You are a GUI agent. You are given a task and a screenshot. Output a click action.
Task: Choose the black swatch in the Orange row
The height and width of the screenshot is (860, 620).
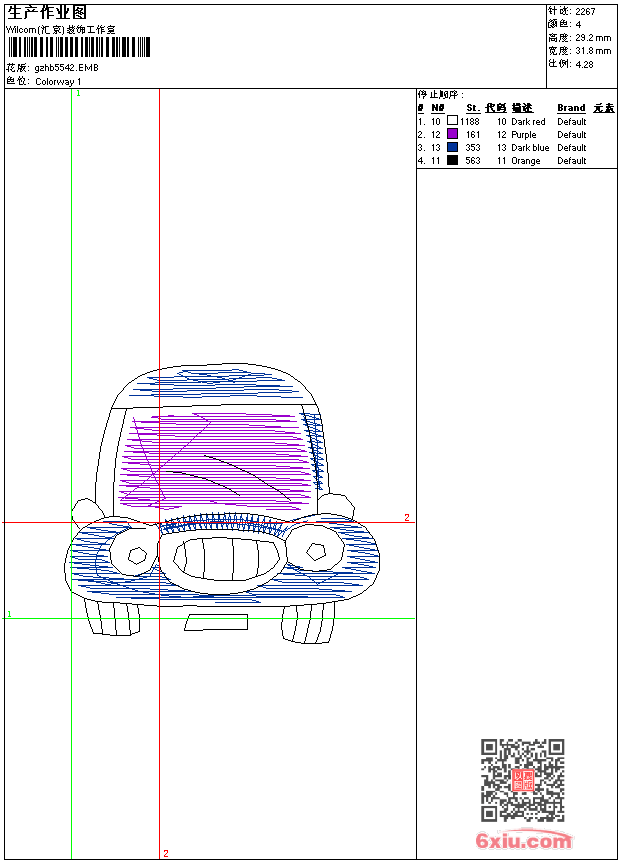pos(452,160)
